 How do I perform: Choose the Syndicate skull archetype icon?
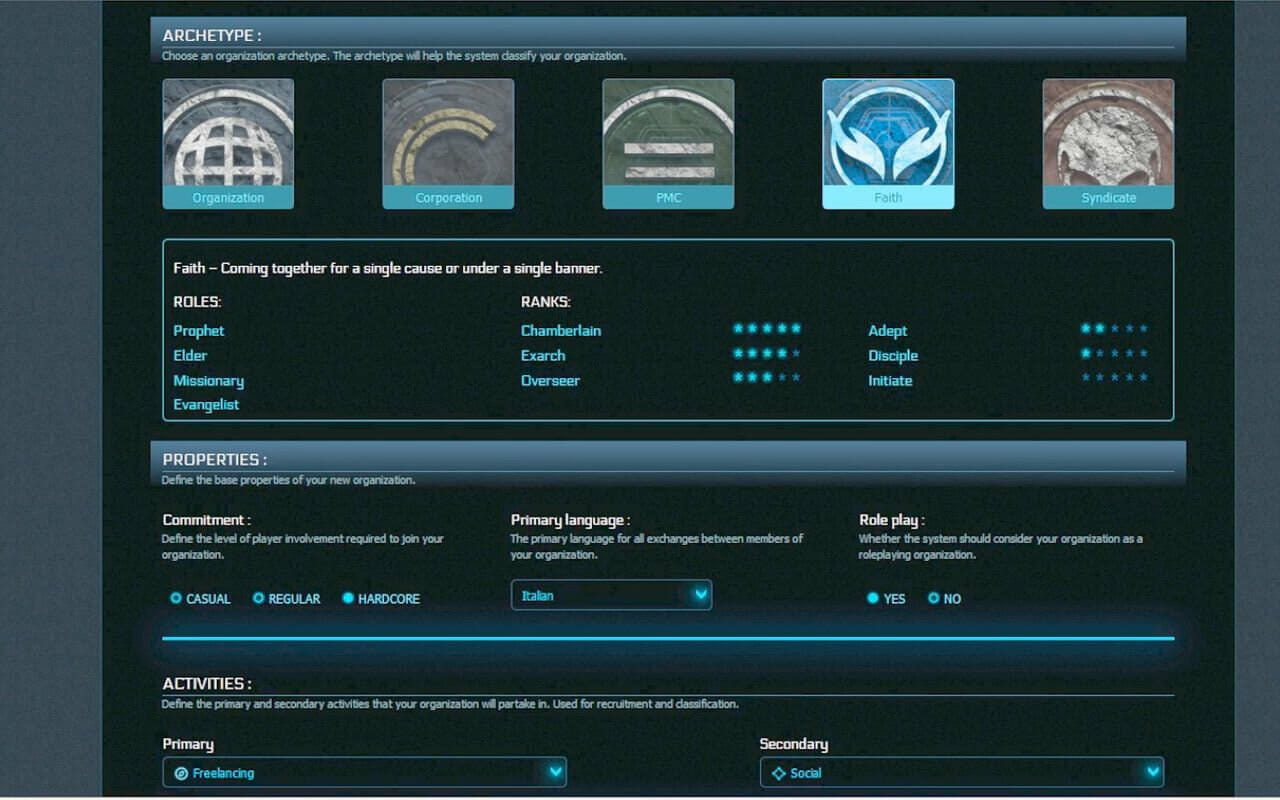click(x=1108, y=134)
